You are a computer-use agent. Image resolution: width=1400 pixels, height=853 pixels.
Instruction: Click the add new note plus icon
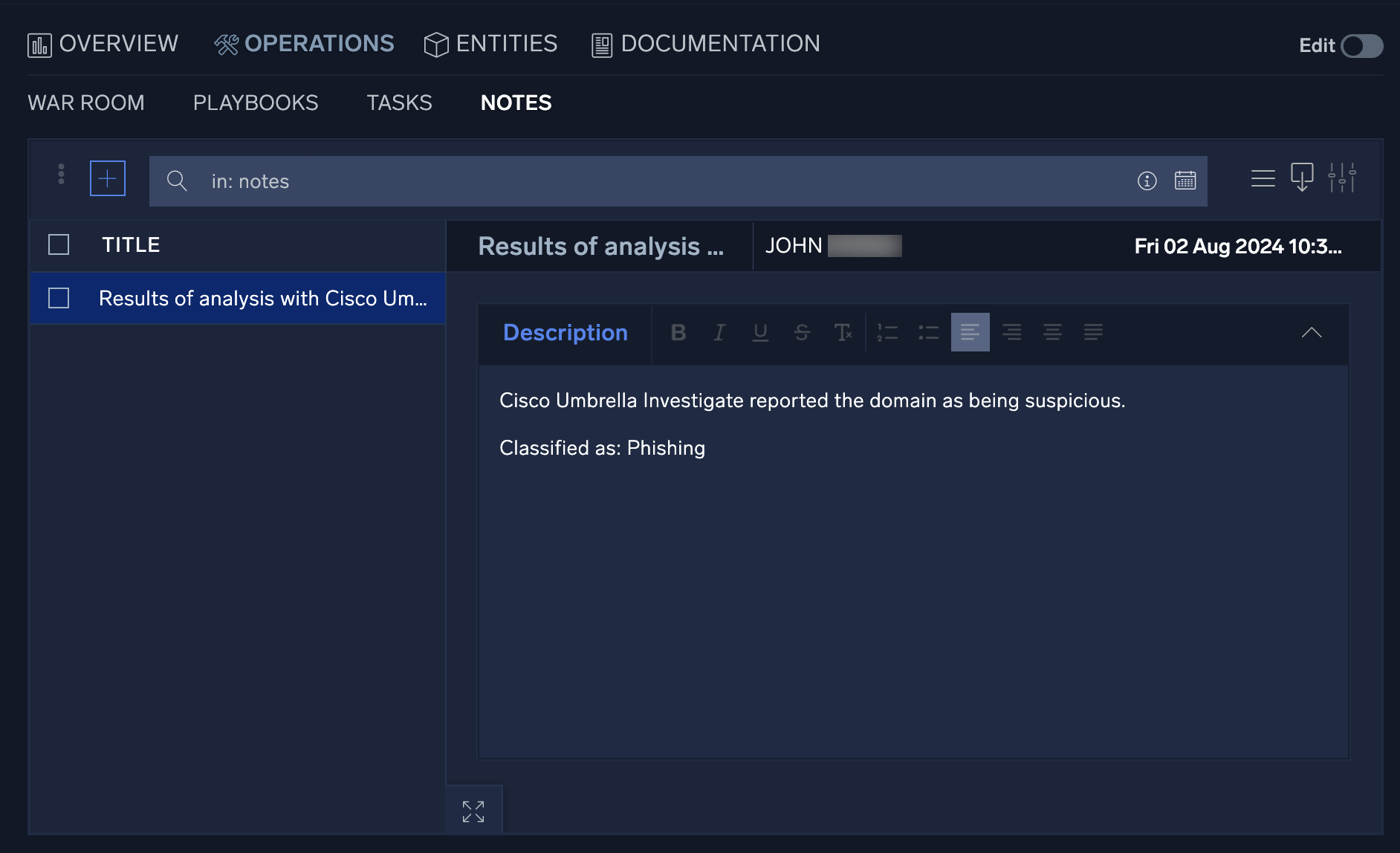pyautogui.click(x=108, y=179)
